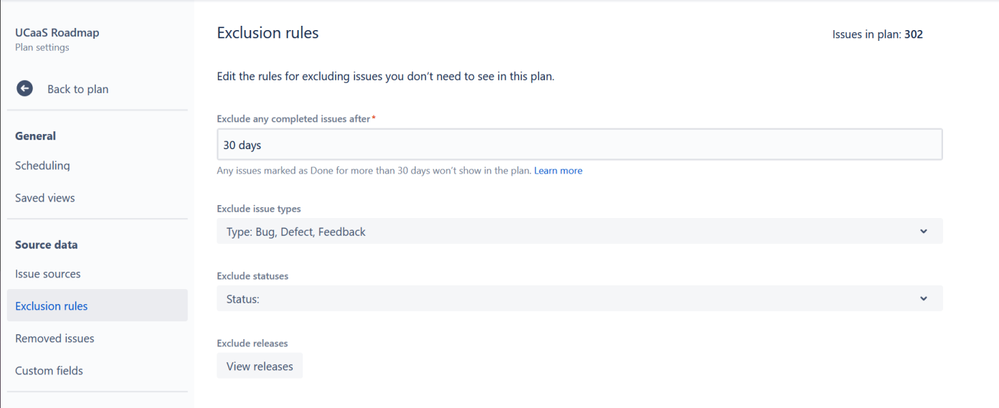
Task: Follow the Learn more link
Action: point(558,171)
